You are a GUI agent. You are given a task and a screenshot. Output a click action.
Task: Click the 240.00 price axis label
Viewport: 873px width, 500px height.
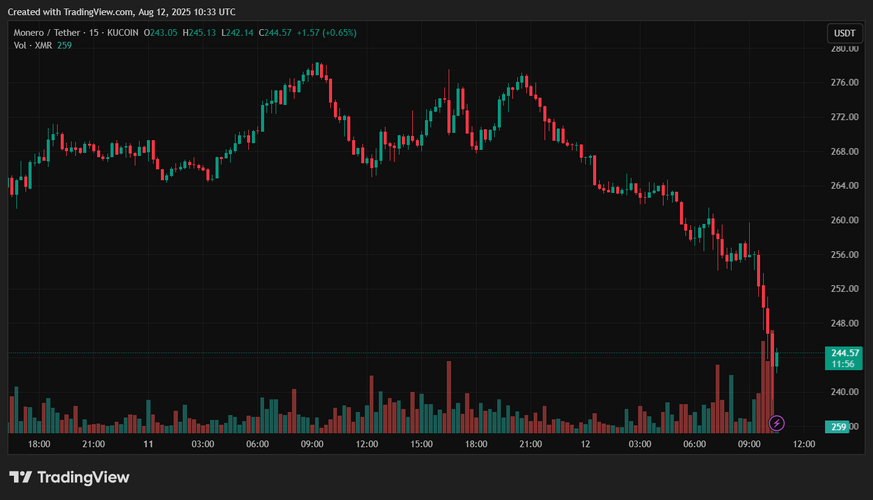[845, 392]
